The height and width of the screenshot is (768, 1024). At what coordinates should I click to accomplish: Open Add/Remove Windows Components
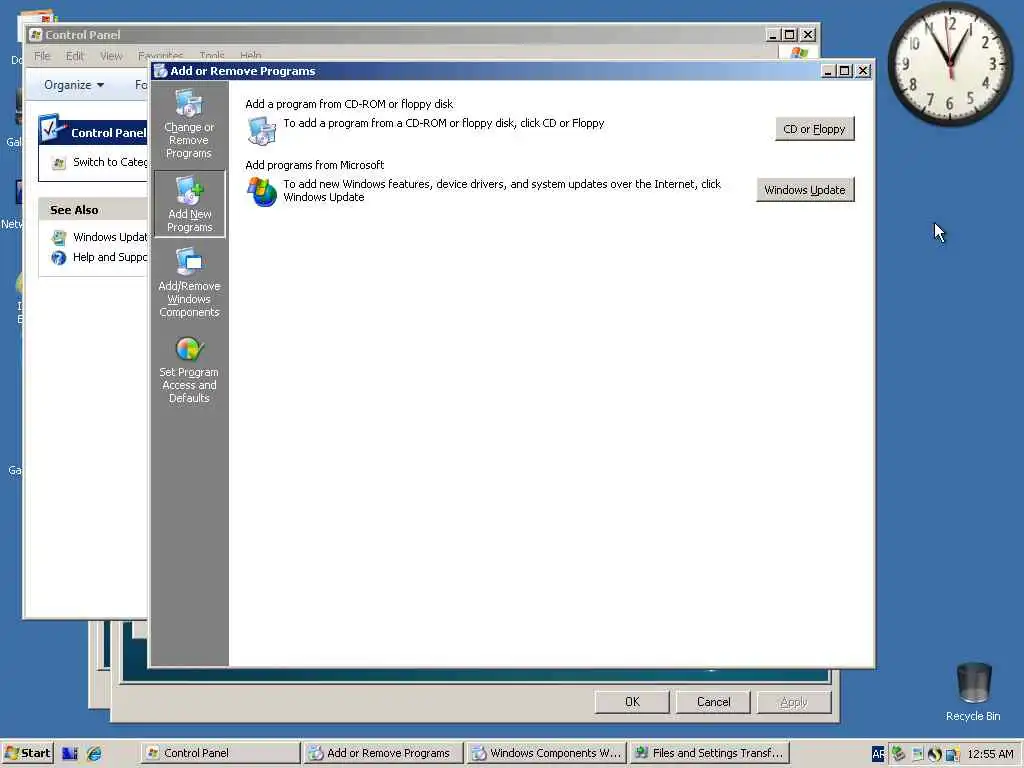189,283
